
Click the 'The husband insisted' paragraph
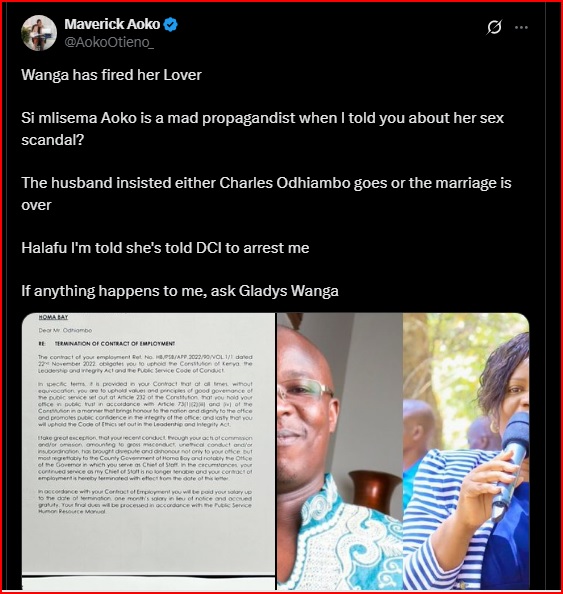(x=266, y=194)
